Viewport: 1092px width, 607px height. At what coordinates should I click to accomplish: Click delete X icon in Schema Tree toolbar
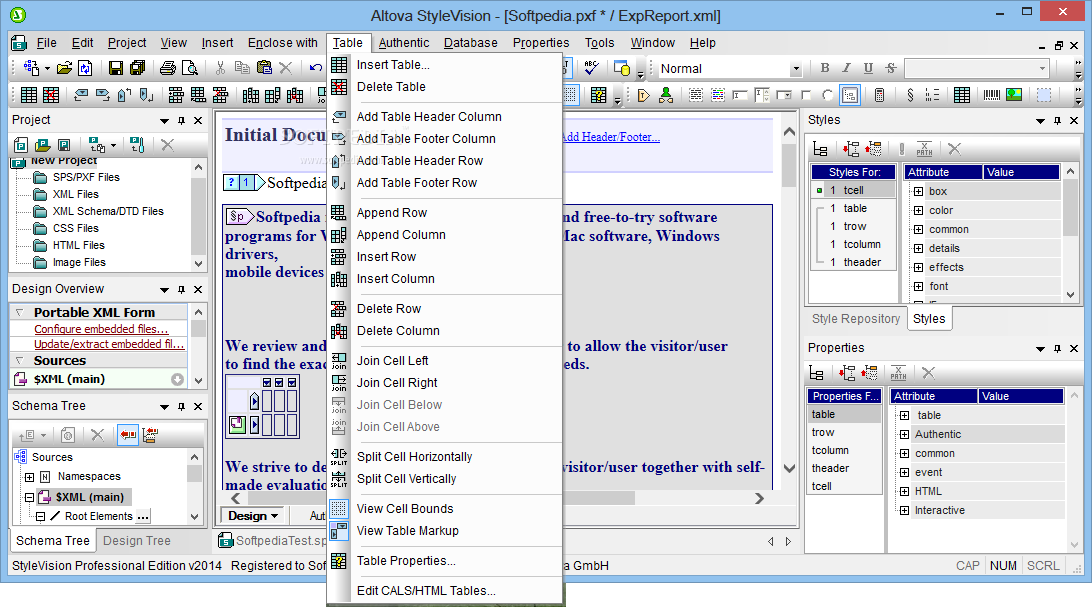coord(98,435)
